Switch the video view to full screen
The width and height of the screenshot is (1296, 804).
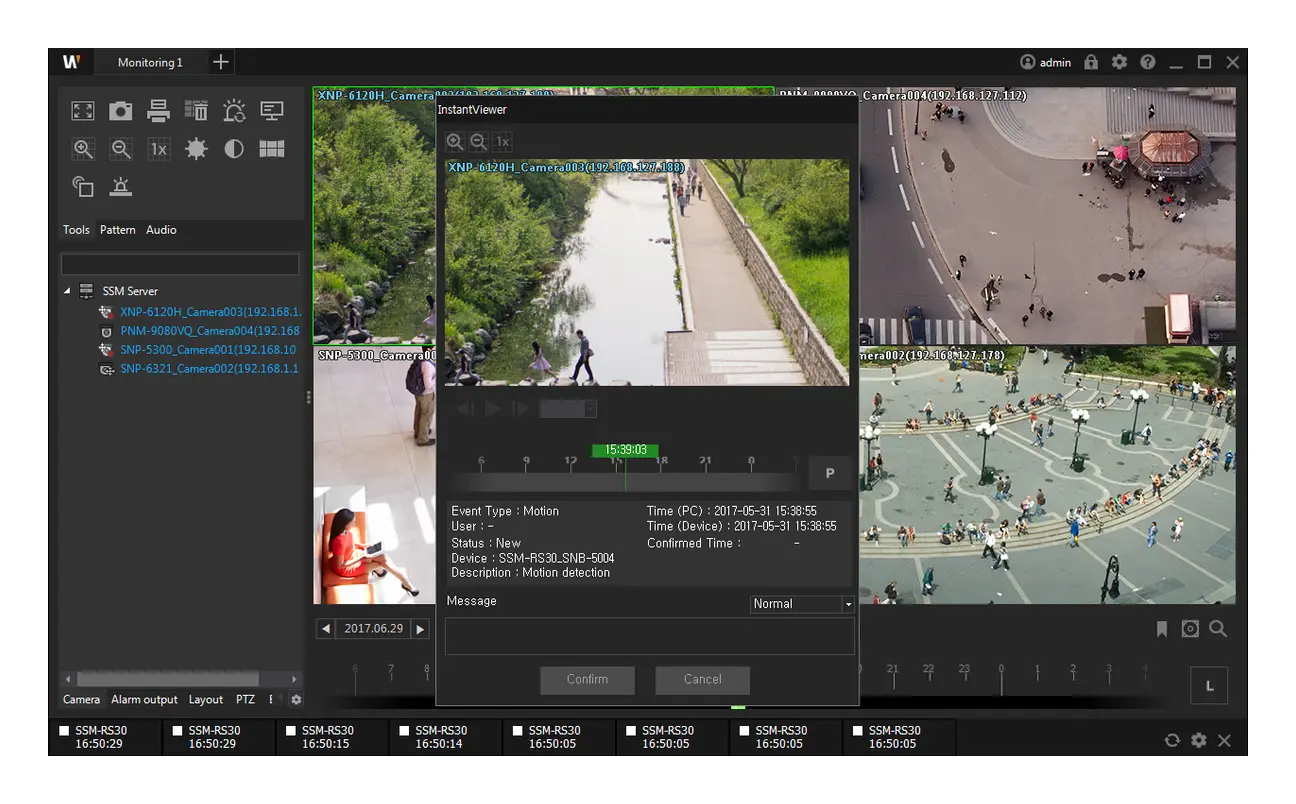pos(83,111)
